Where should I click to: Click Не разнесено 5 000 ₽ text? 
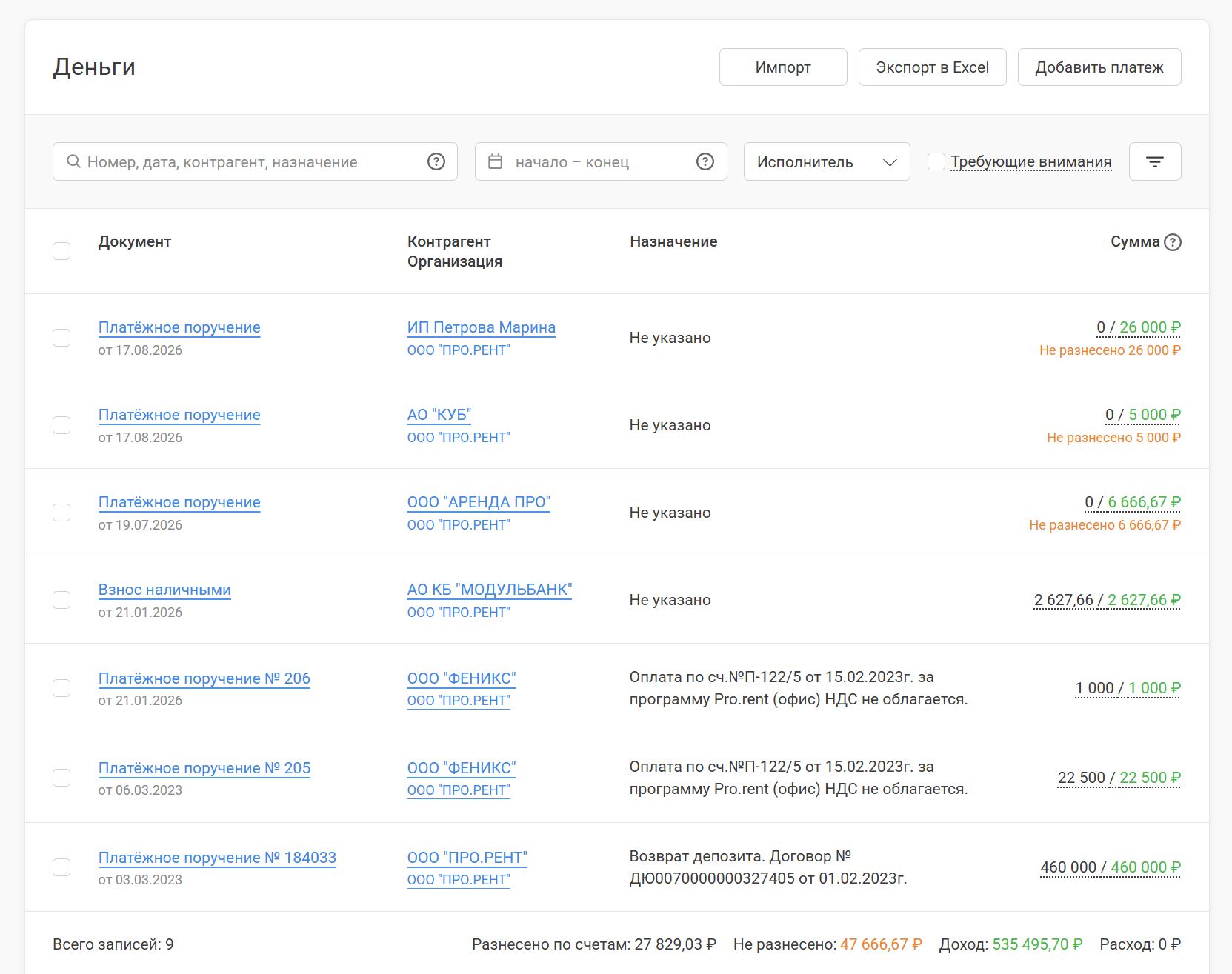[1113, 438]
